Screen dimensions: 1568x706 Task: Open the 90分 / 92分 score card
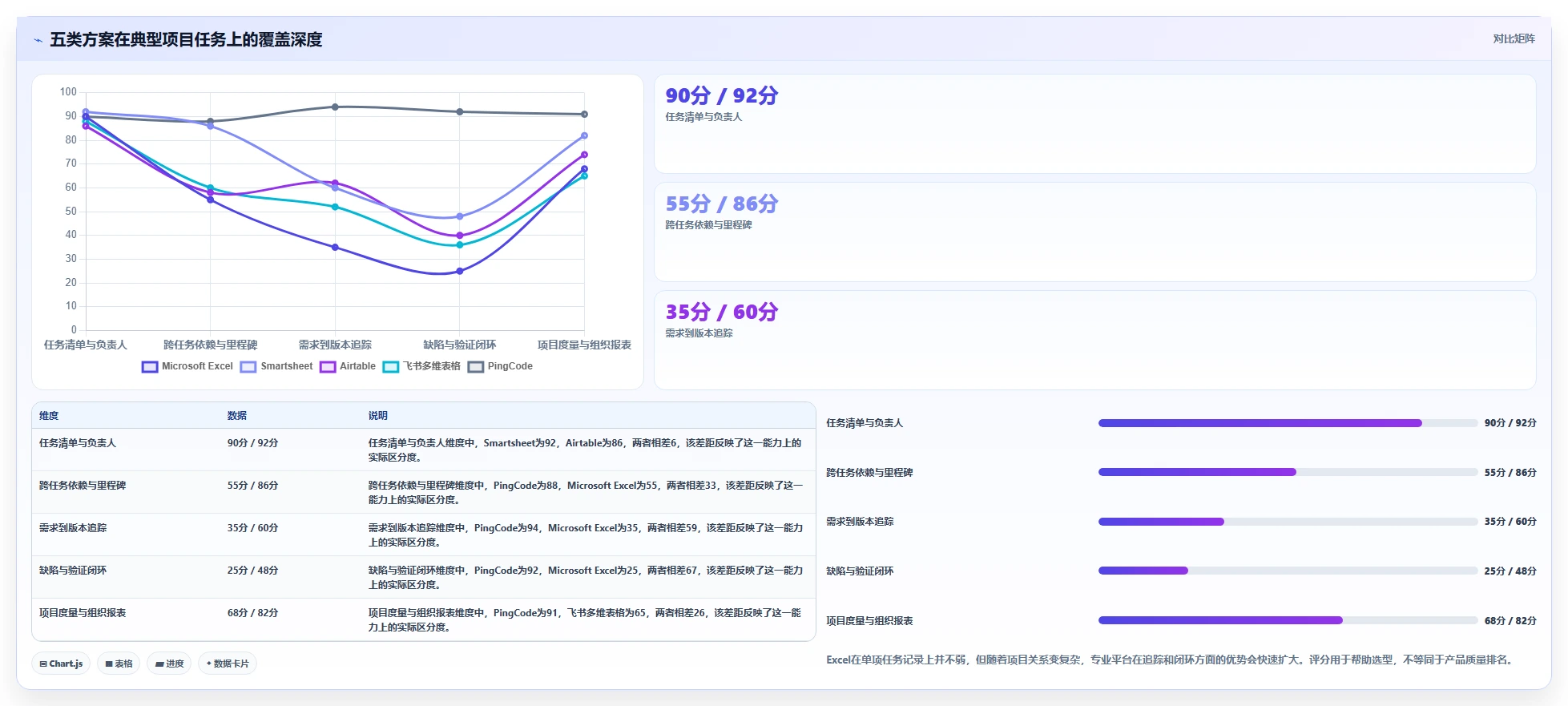pyautogui.click(x=1094, y=124)
